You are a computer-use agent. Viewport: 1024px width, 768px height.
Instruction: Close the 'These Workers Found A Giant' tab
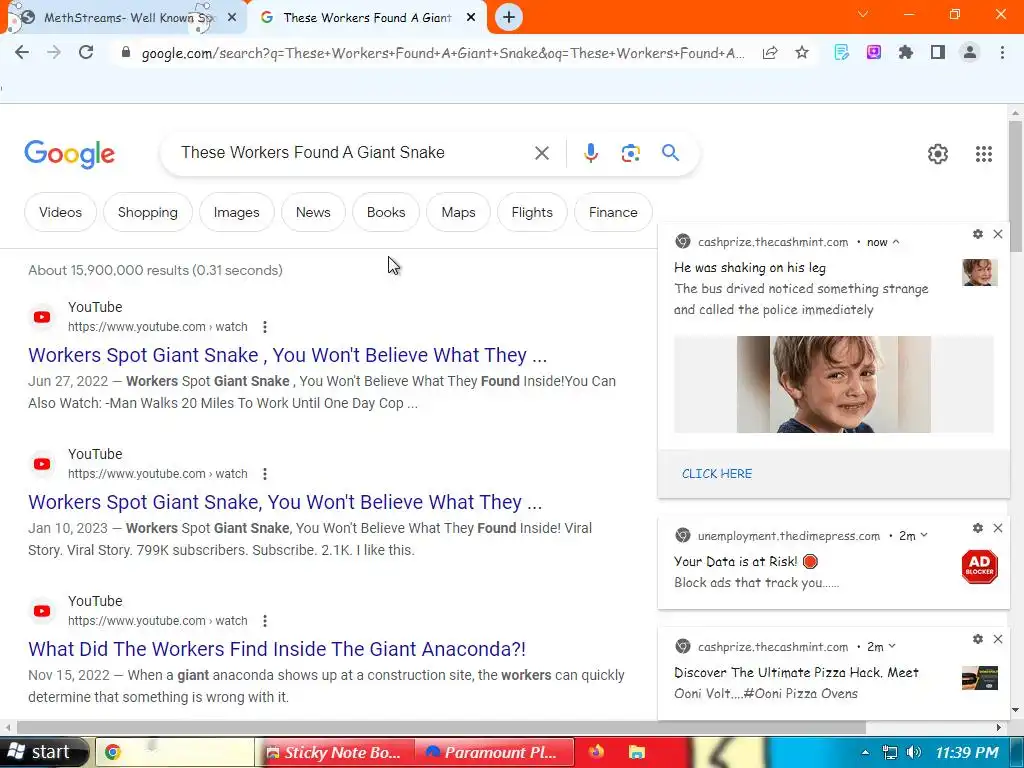(470, 18)
